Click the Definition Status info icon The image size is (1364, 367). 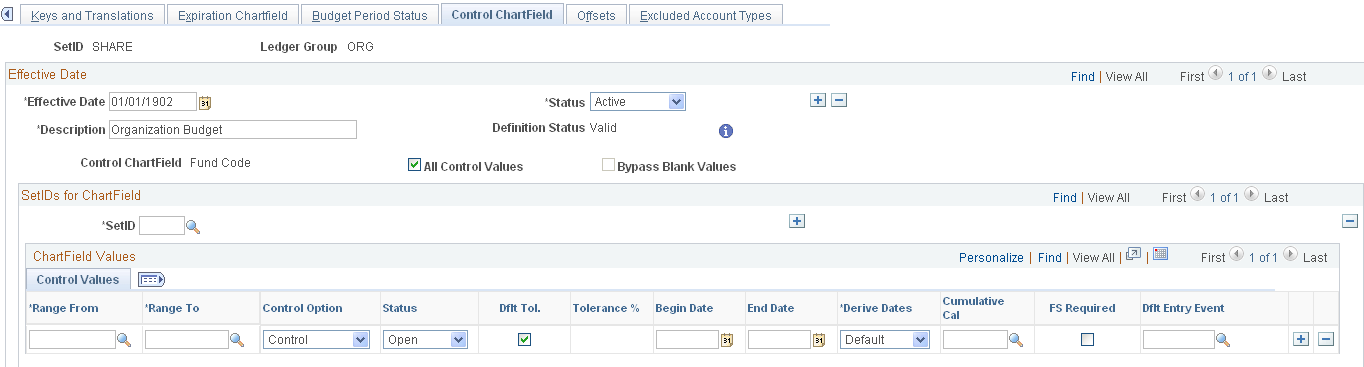[x=727, y=131]
